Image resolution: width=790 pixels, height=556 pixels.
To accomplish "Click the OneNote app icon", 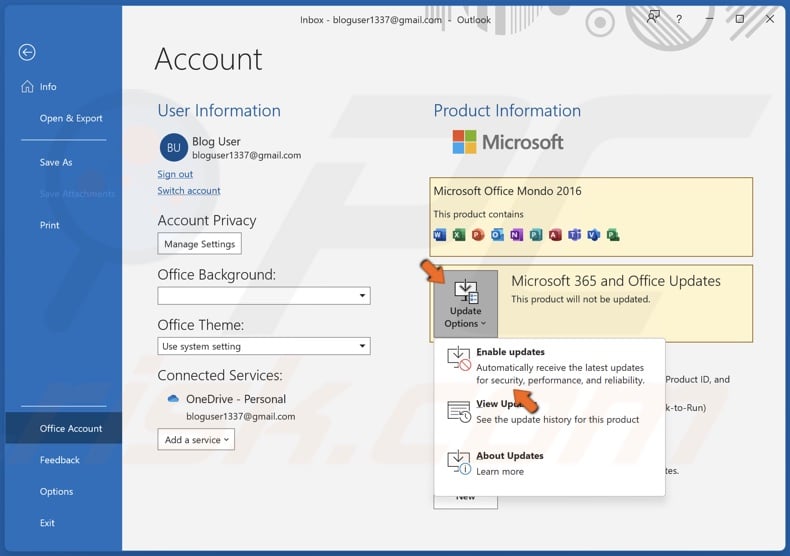I will pyautogui.click(x=517, y=235).
